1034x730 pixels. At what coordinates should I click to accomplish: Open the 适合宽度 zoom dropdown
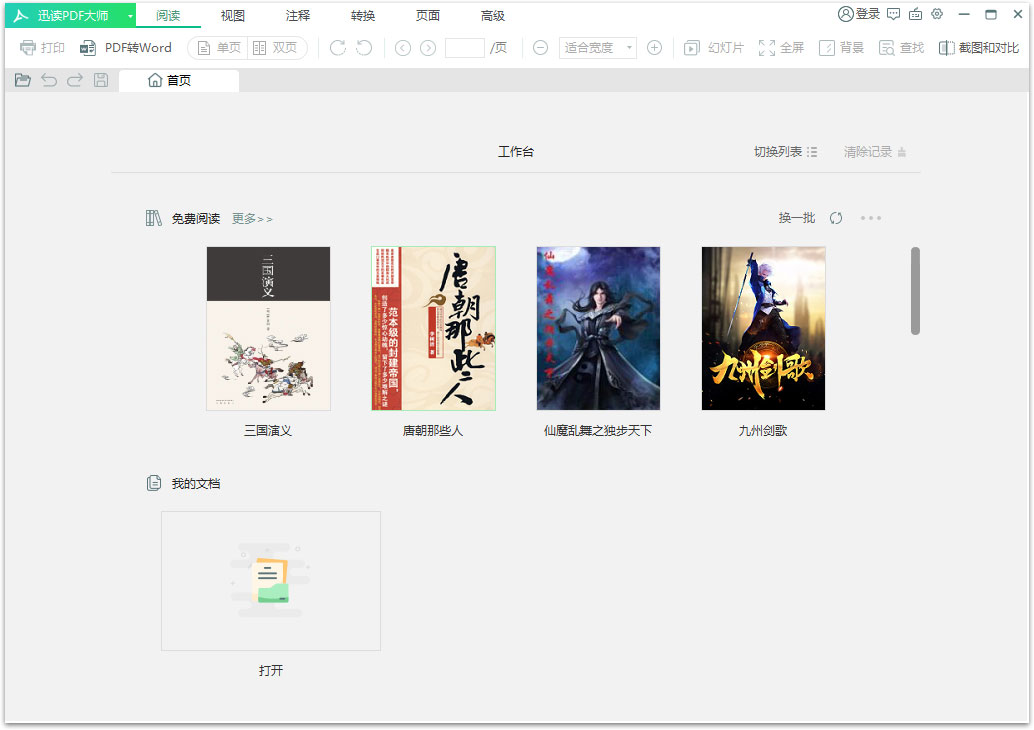coord(597,47)
